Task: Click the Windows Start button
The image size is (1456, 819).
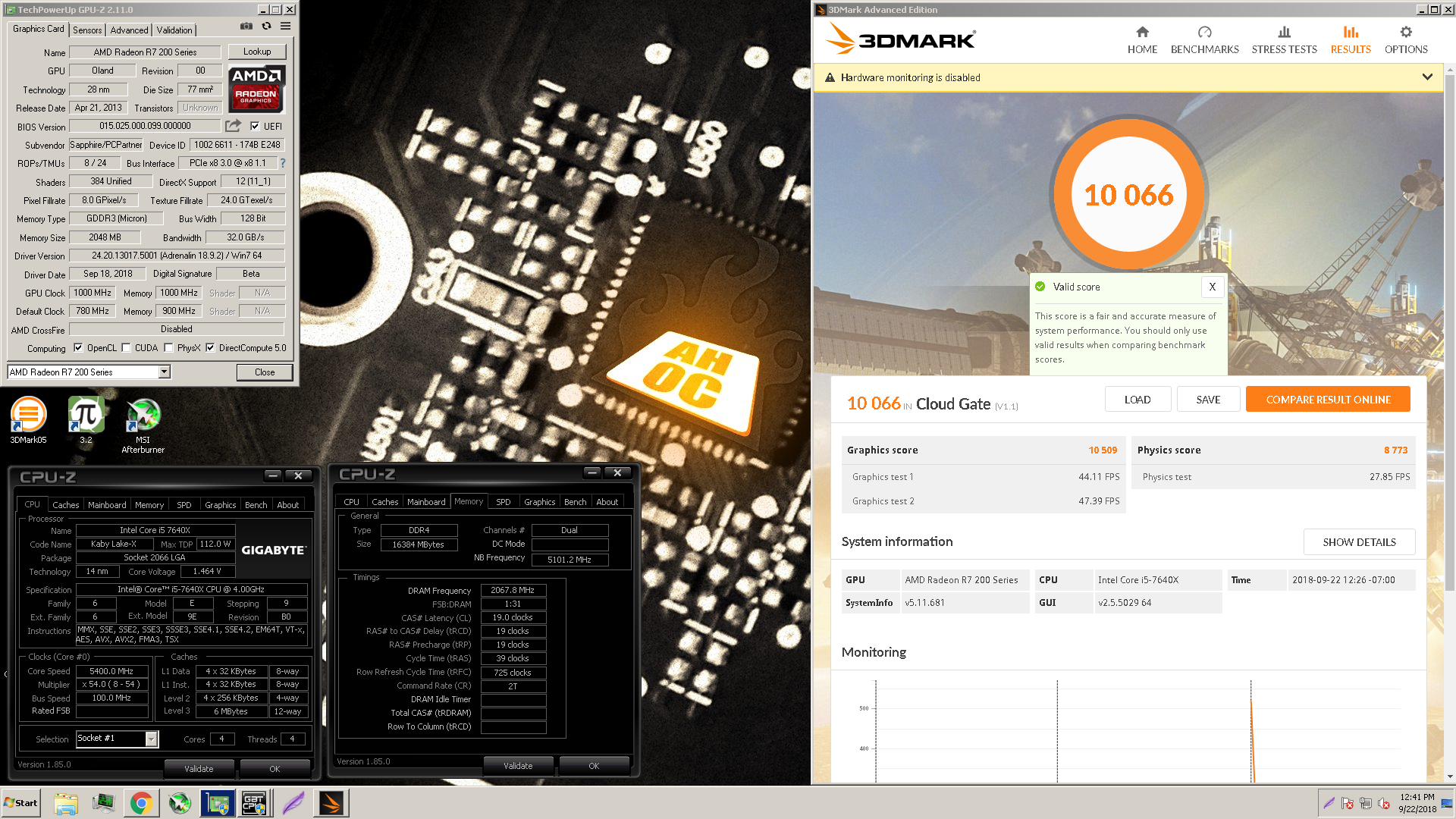Action: tap(20, 803)
